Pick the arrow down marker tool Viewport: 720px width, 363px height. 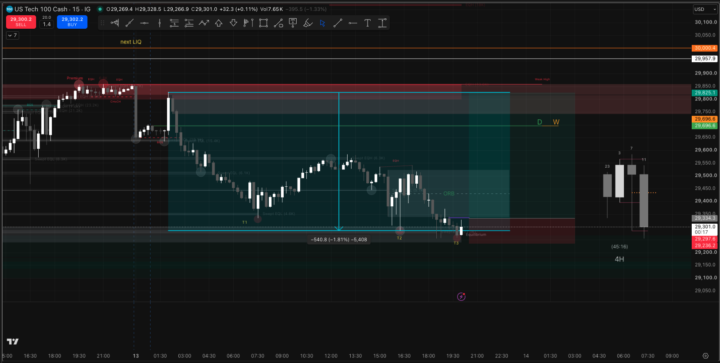point(233,23)
